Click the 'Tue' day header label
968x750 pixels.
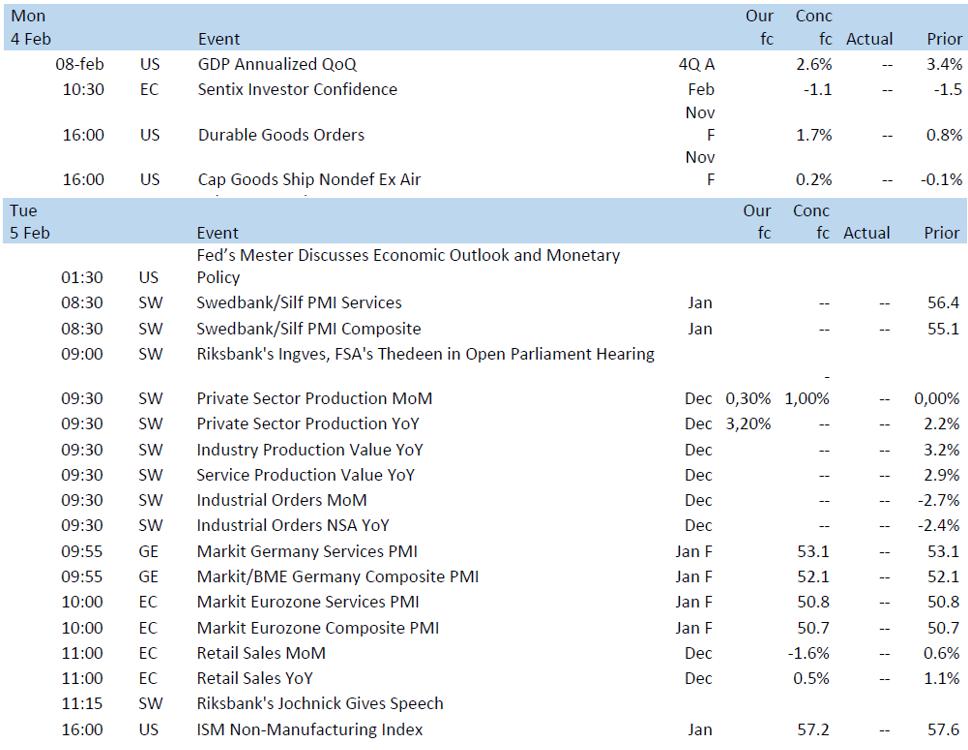pos(23,210)
